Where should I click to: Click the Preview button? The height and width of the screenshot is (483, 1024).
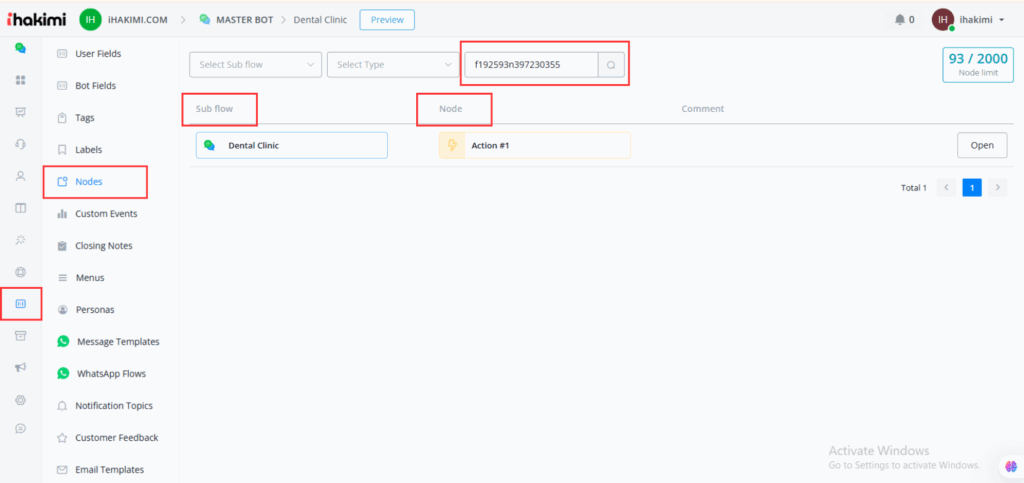pyautogui.click(x=386, y=20)
